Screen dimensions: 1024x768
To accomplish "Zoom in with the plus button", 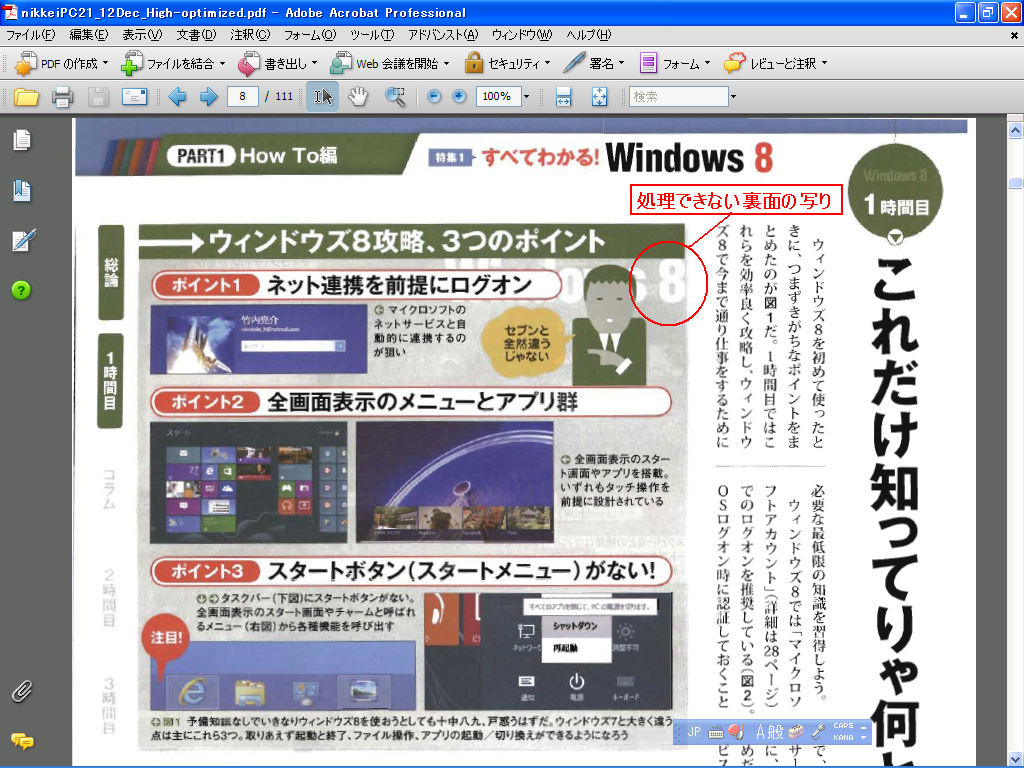I will (459, 97).
